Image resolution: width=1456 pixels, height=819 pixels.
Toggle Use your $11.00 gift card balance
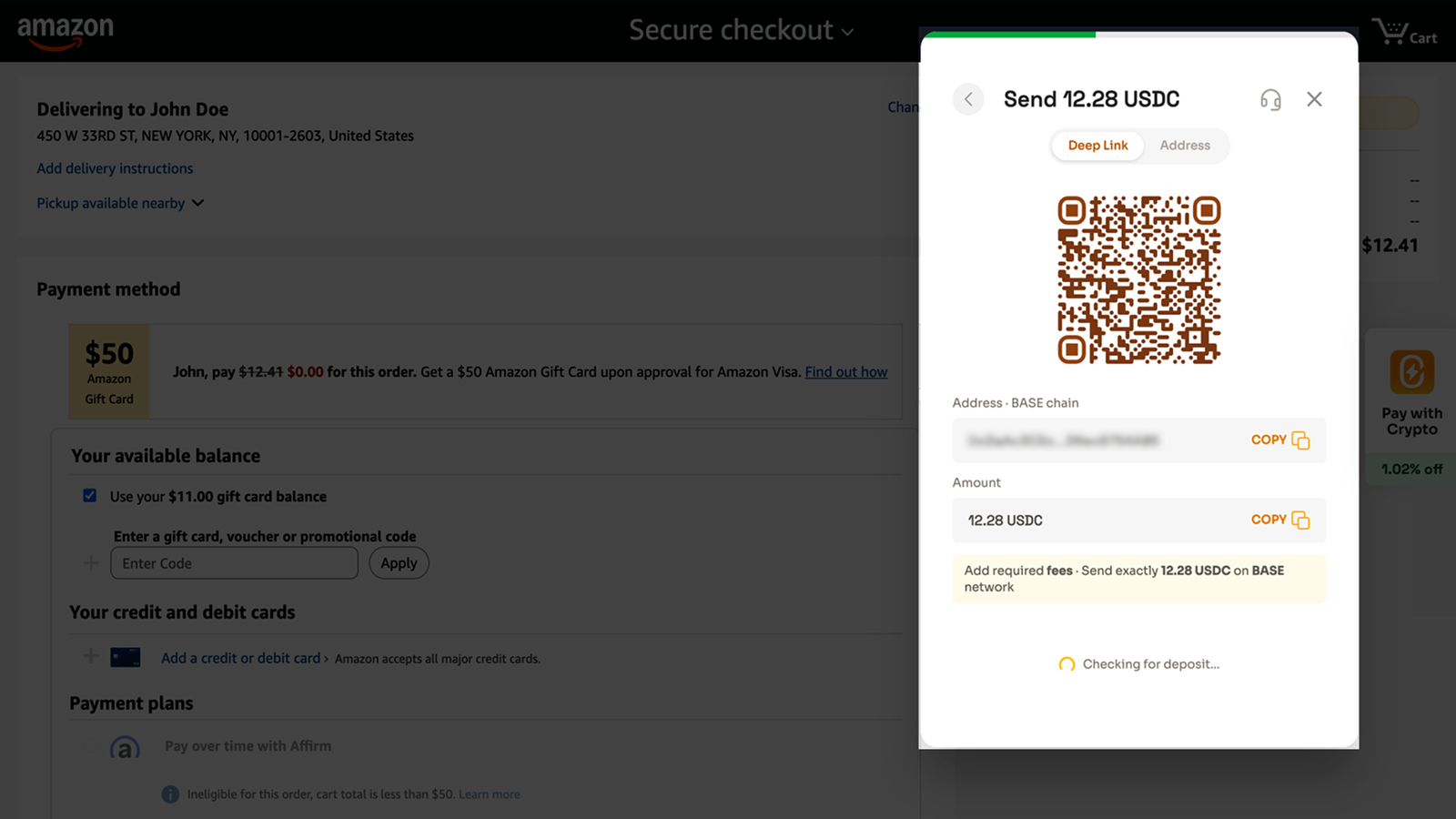(89, 496)
